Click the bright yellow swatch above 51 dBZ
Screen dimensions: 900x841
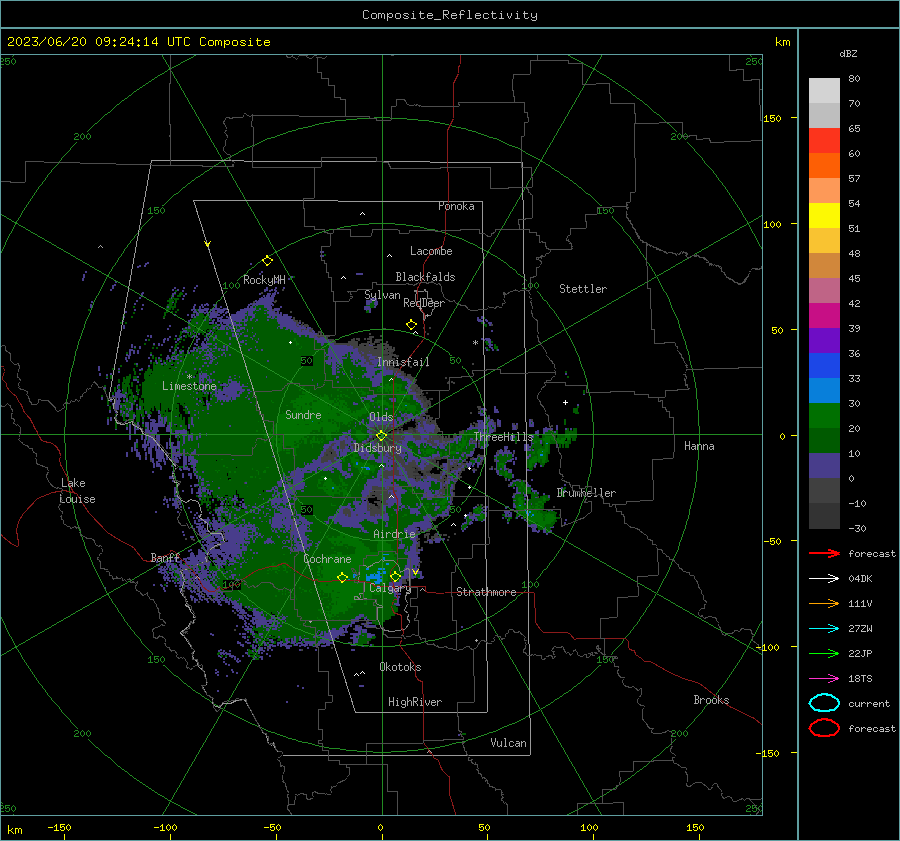tap(824, 215)
